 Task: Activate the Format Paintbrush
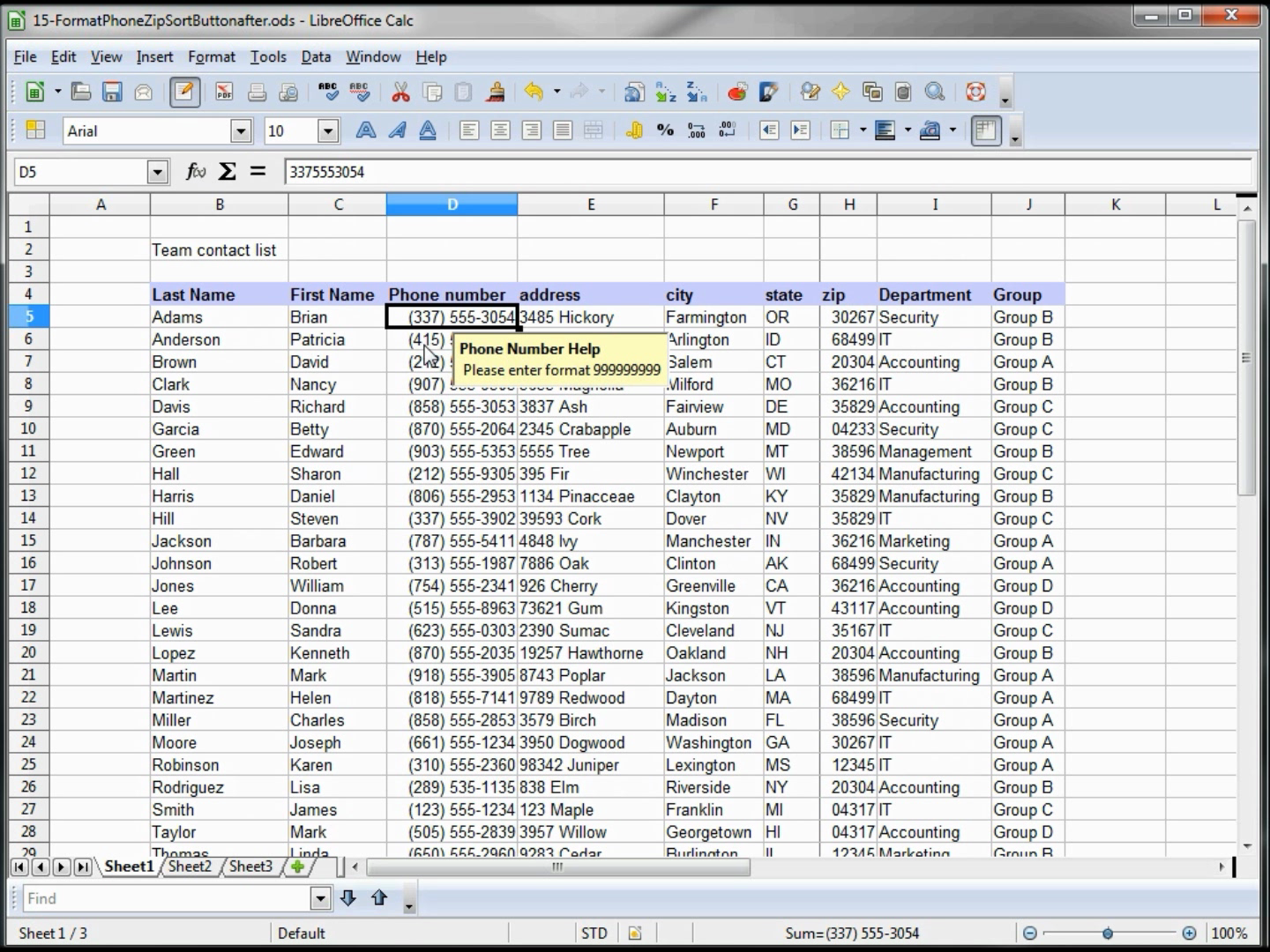(x=496, y=92)
